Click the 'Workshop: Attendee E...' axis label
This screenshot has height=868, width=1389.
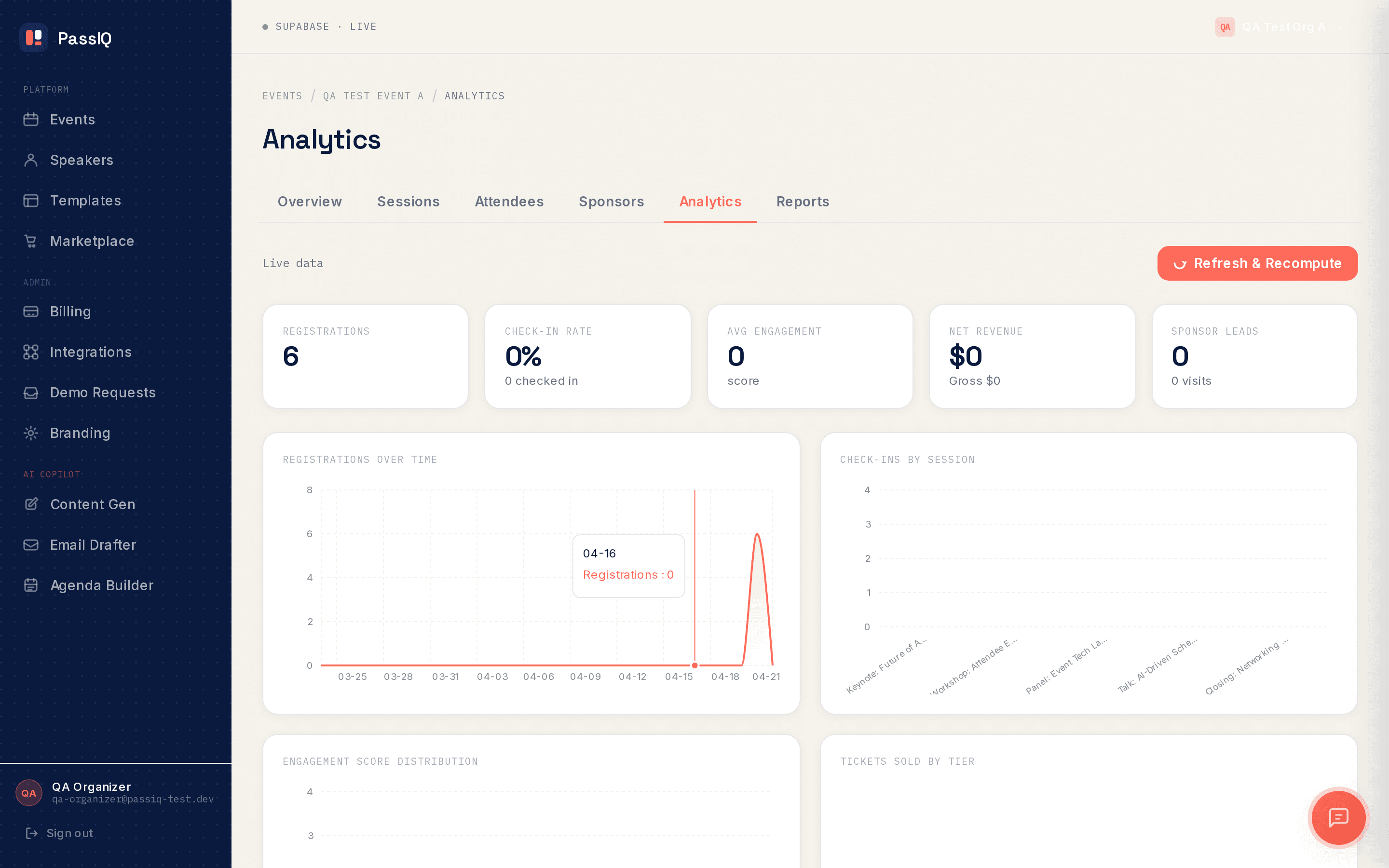coord(974,666)
